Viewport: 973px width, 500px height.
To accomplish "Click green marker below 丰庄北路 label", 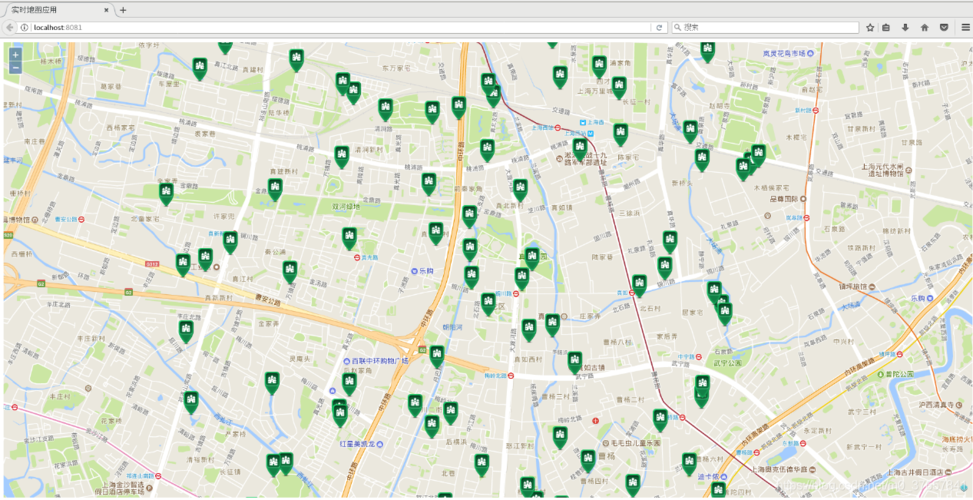I will click(x=186, y=331).
